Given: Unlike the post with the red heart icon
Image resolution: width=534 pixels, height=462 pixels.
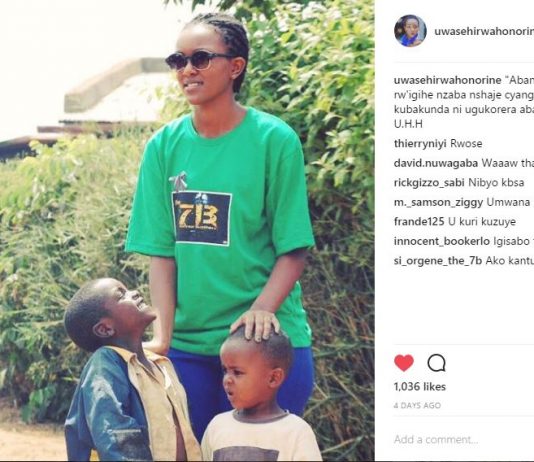Looking at the screenshot, I should pyautogui.click(x=404, y=363).
